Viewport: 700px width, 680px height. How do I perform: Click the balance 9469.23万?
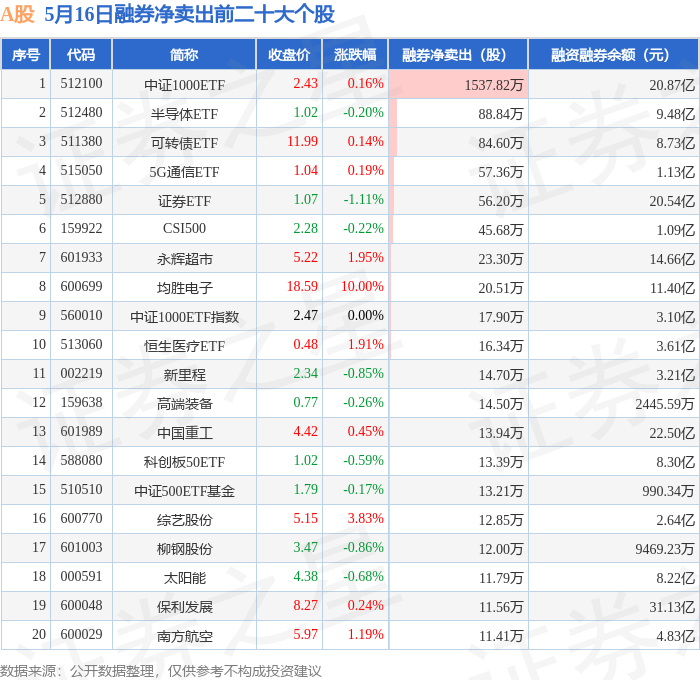point(665,549)
